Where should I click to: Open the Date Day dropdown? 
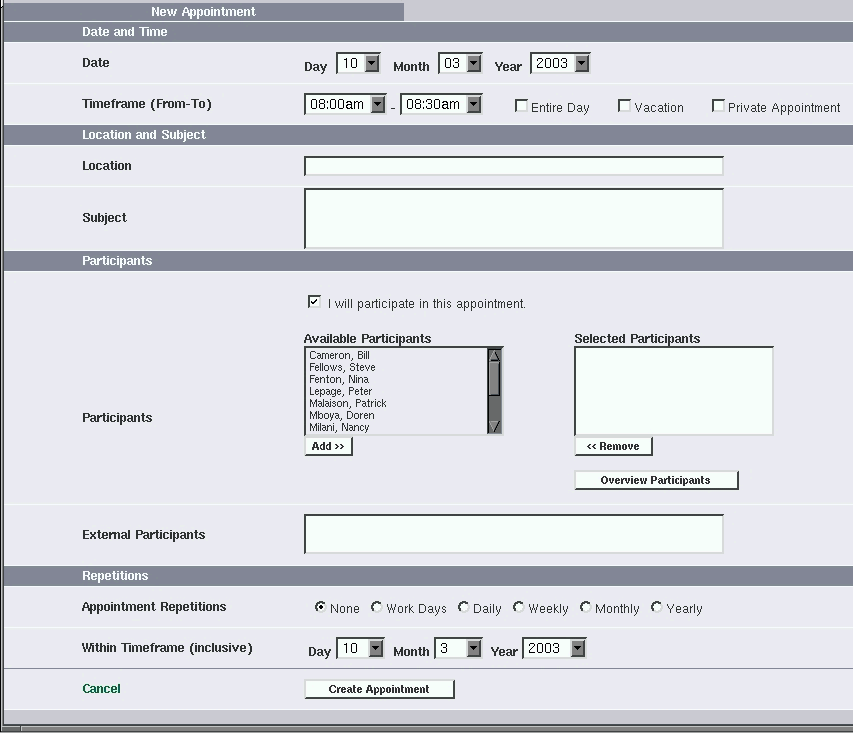[x=358, y=64]
